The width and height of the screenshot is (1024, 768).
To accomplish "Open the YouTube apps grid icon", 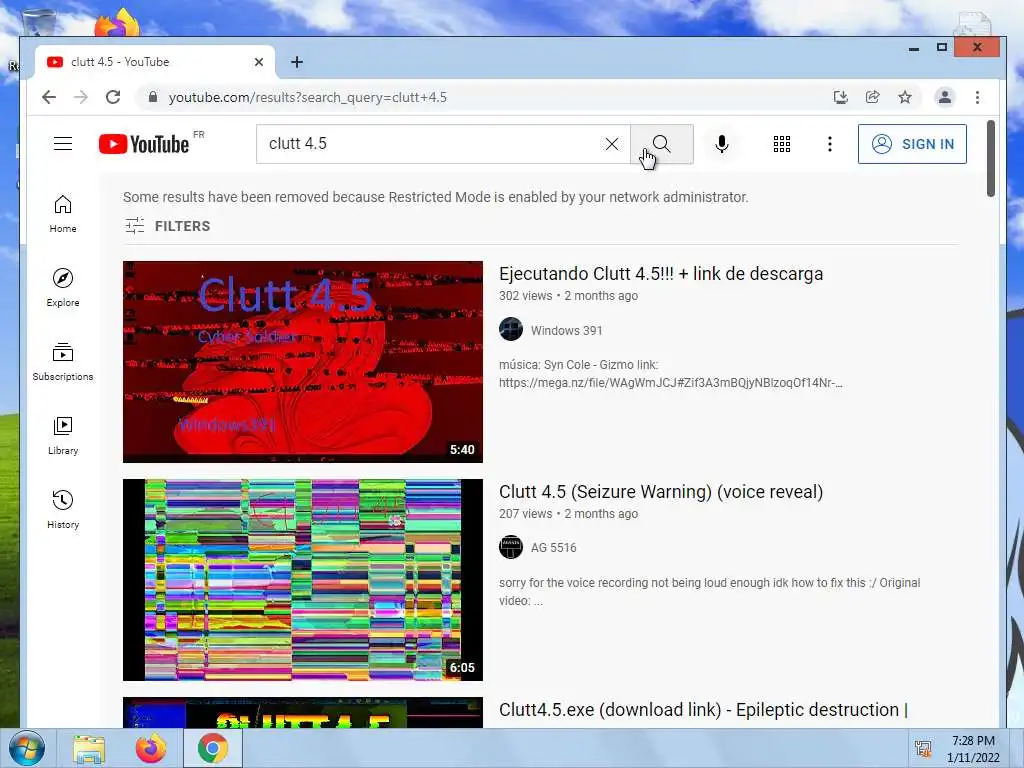I will pyautogui.click(x=782, y=144).
